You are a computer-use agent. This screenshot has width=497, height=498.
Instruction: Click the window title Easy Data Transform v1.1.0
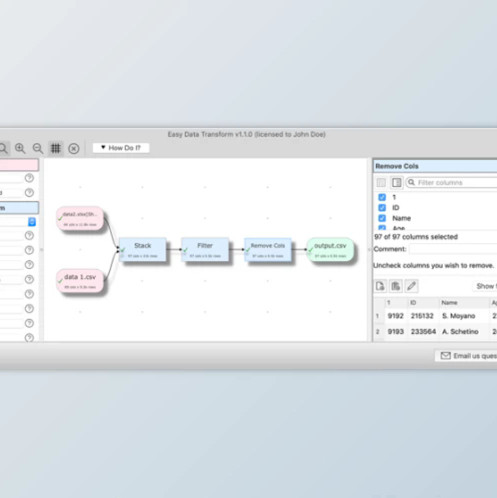click(247, 134)
